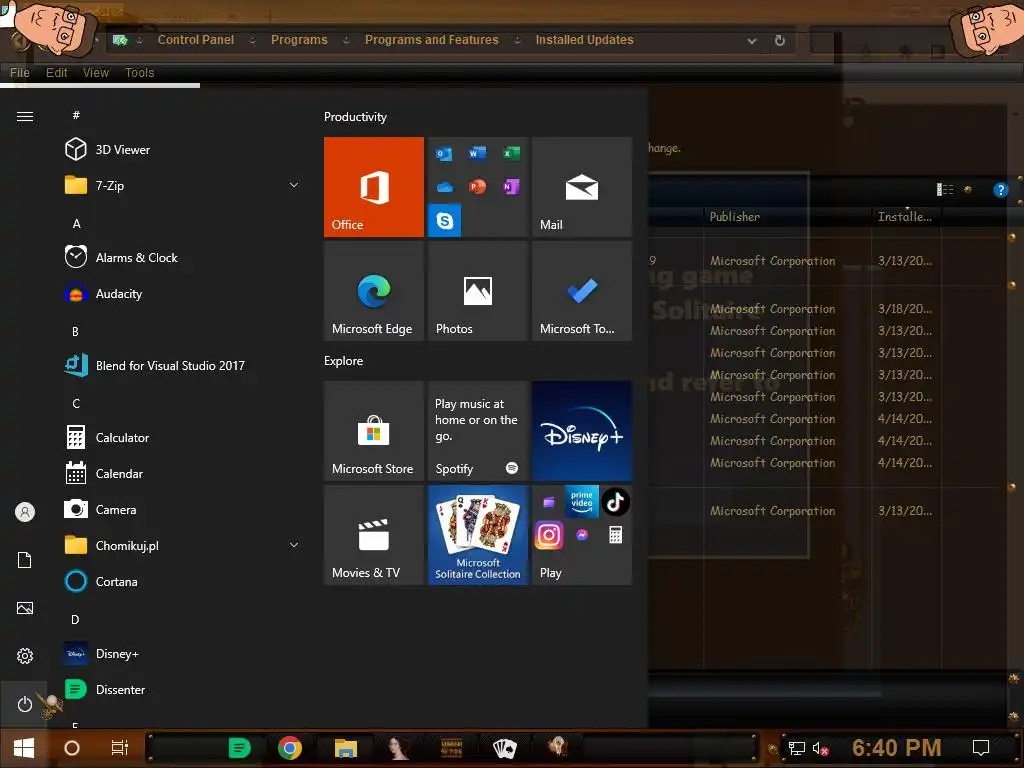Open the File menu

(x=20, y=72)
